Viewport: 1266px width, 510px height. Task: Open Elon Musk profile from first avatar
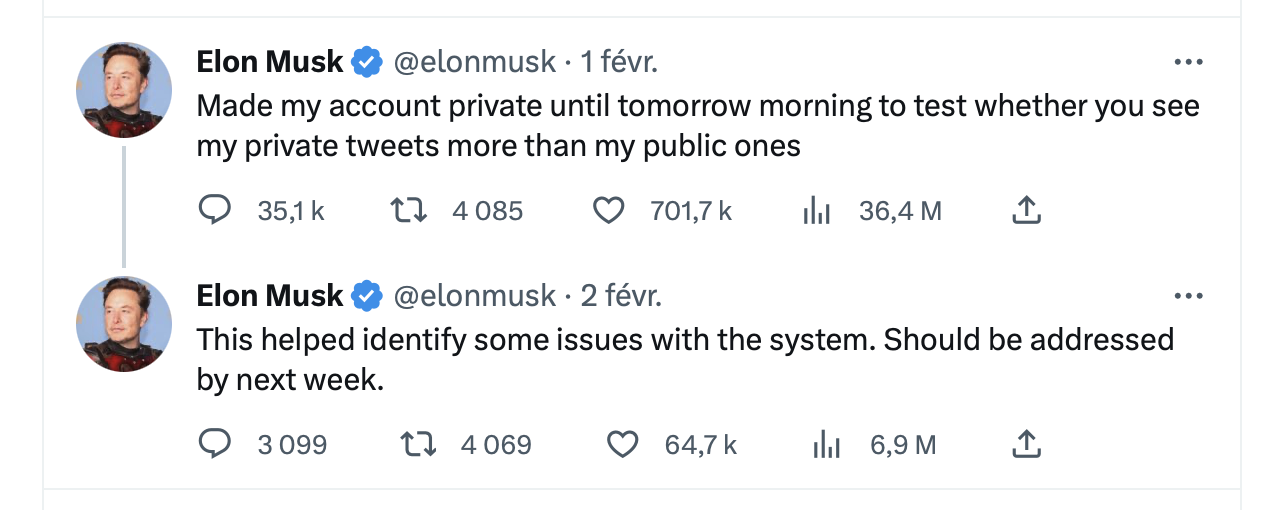[124, 90]
